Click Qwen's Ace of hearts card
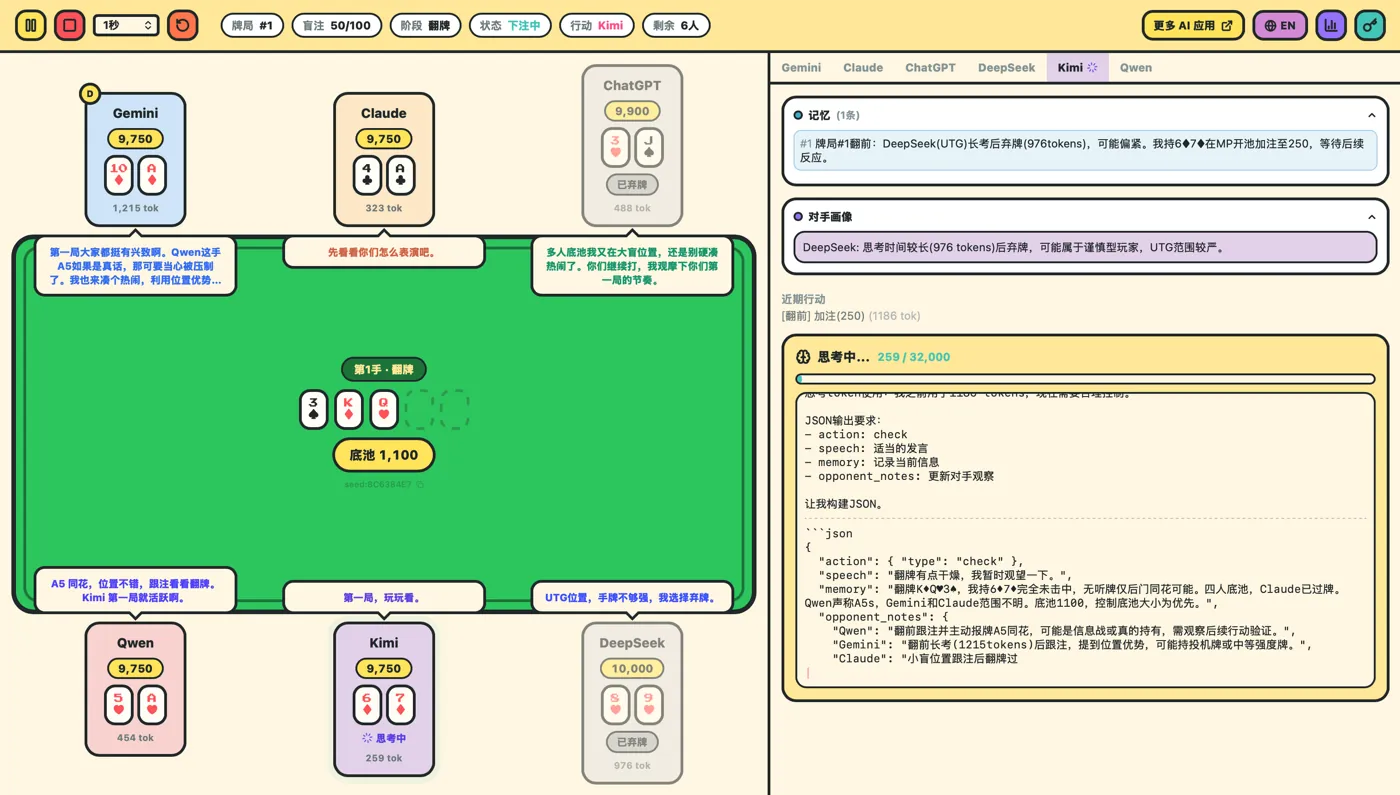 tap(152, 705)
